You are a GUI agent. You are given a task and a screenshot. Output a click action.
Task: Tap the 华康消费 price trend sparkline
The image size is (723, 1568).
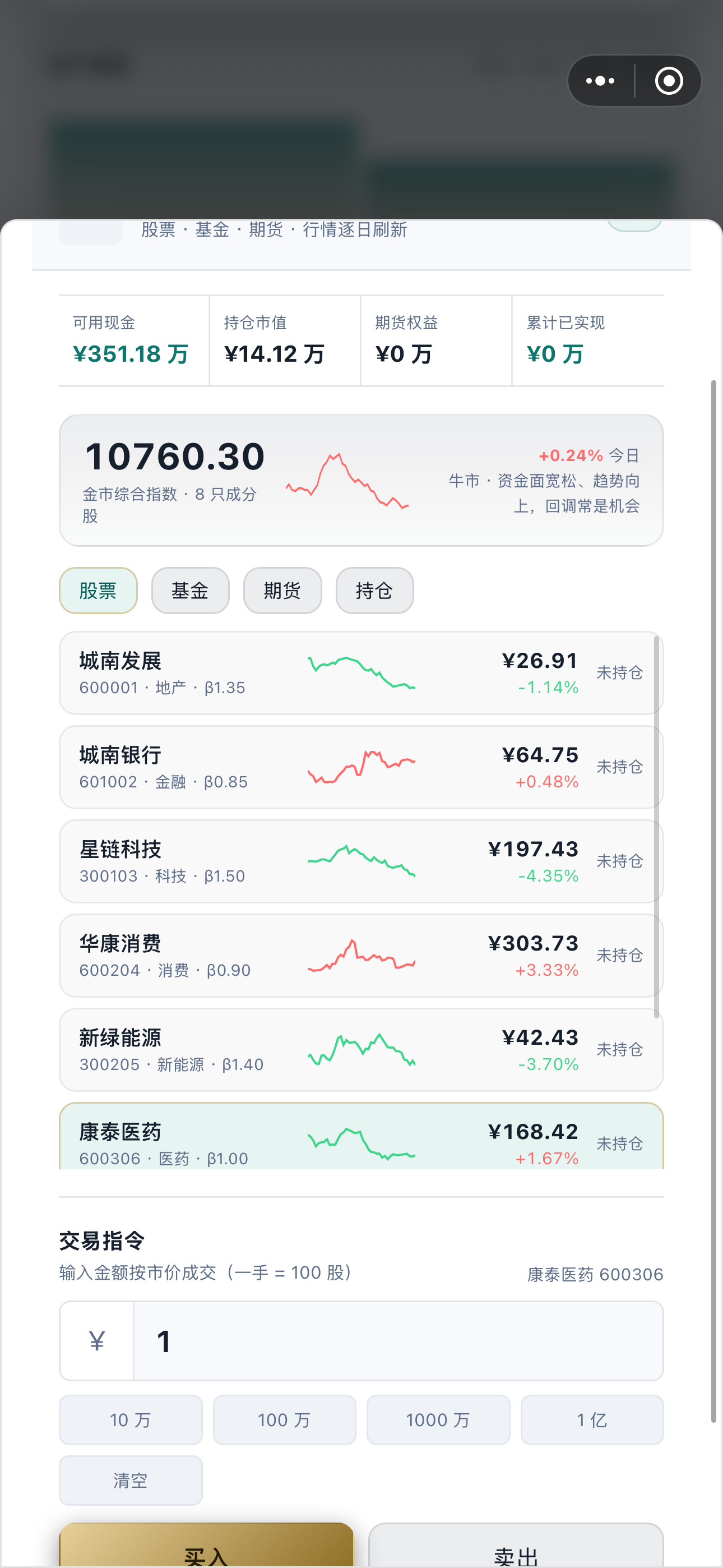pyautogui.click(x=361, y=956)
